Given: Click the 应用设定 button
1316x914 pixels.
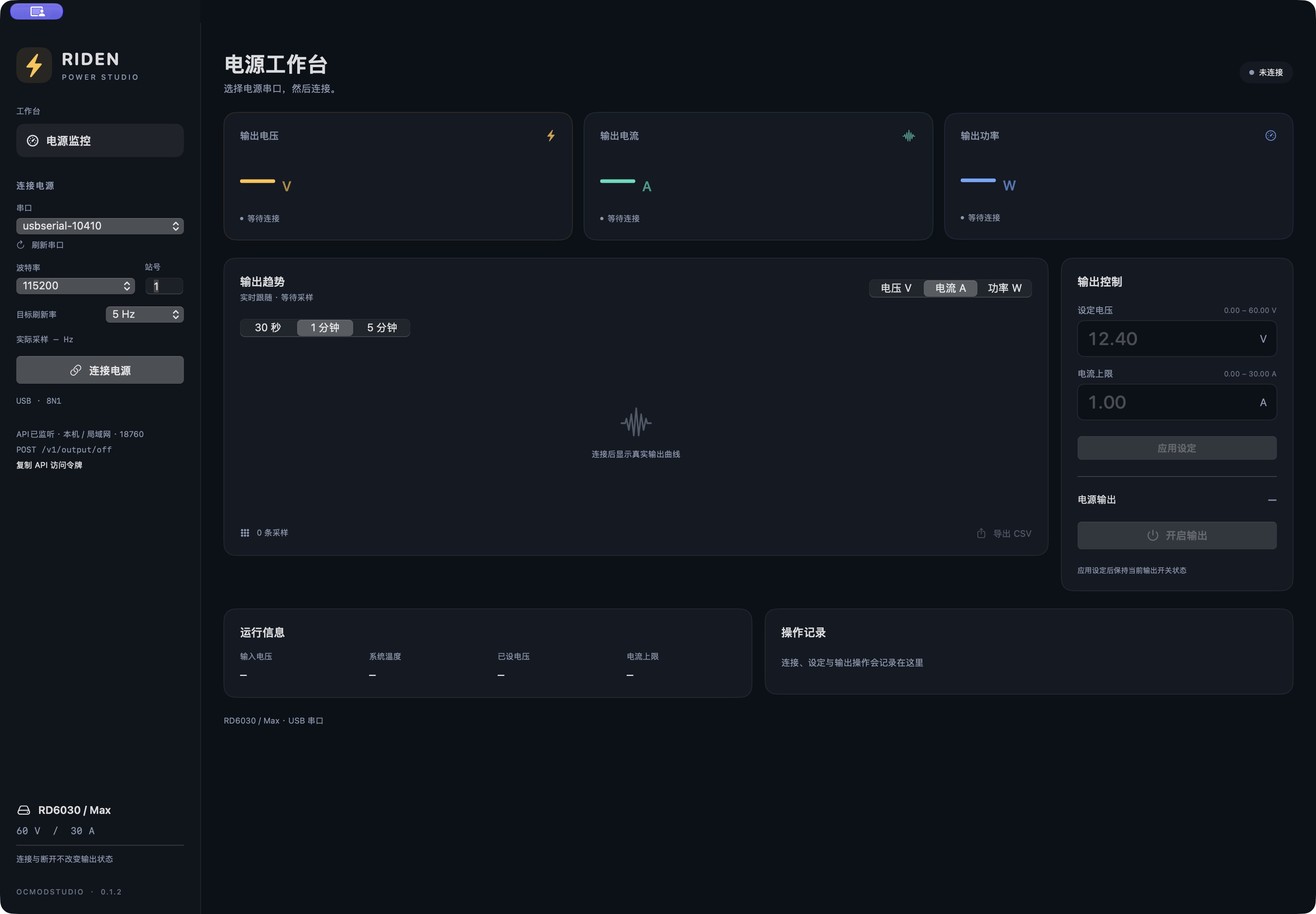Looking at the screenshot, I should pyautogui.click(x=1177, y=448).
